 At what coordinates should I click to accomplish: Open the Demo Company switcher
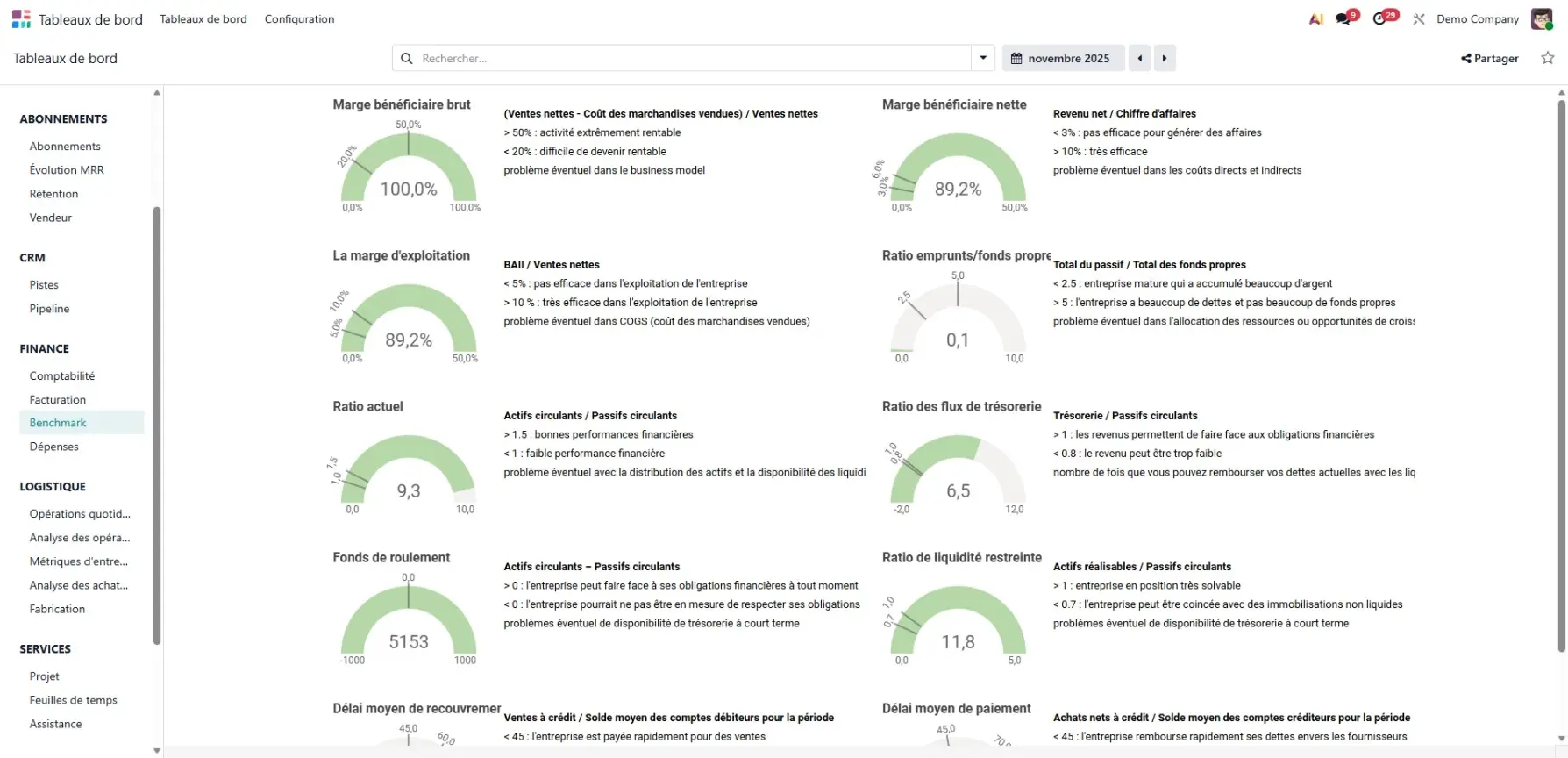(x=1477, y=19)
